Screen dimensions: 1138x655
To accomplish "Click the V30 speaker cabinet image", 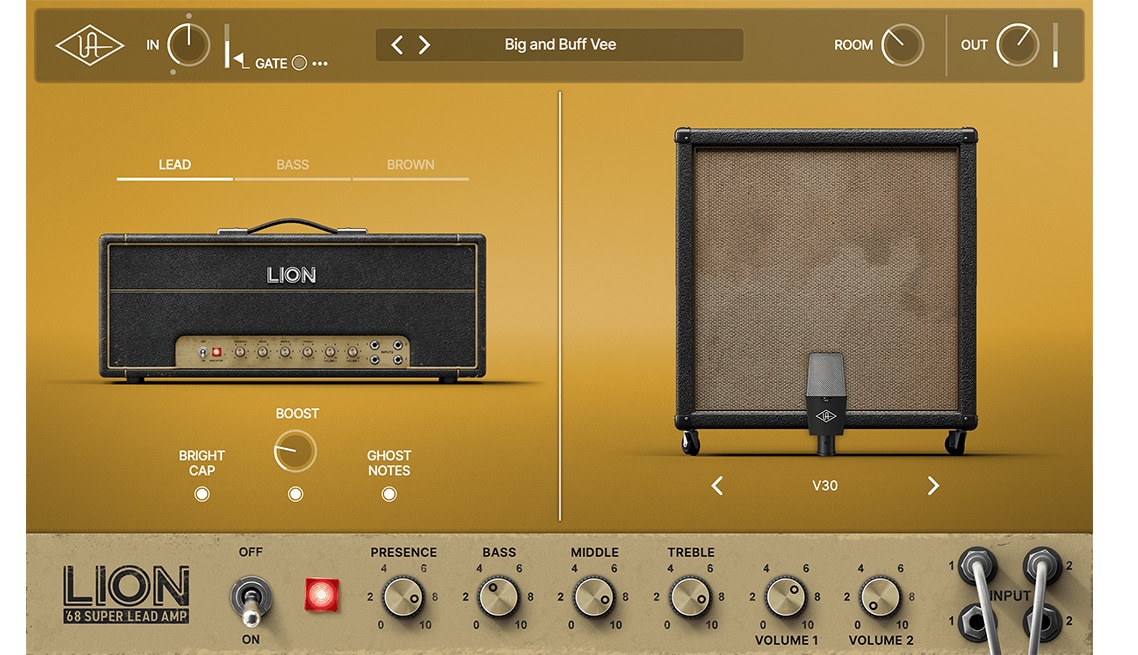I will tap(826, 290).
